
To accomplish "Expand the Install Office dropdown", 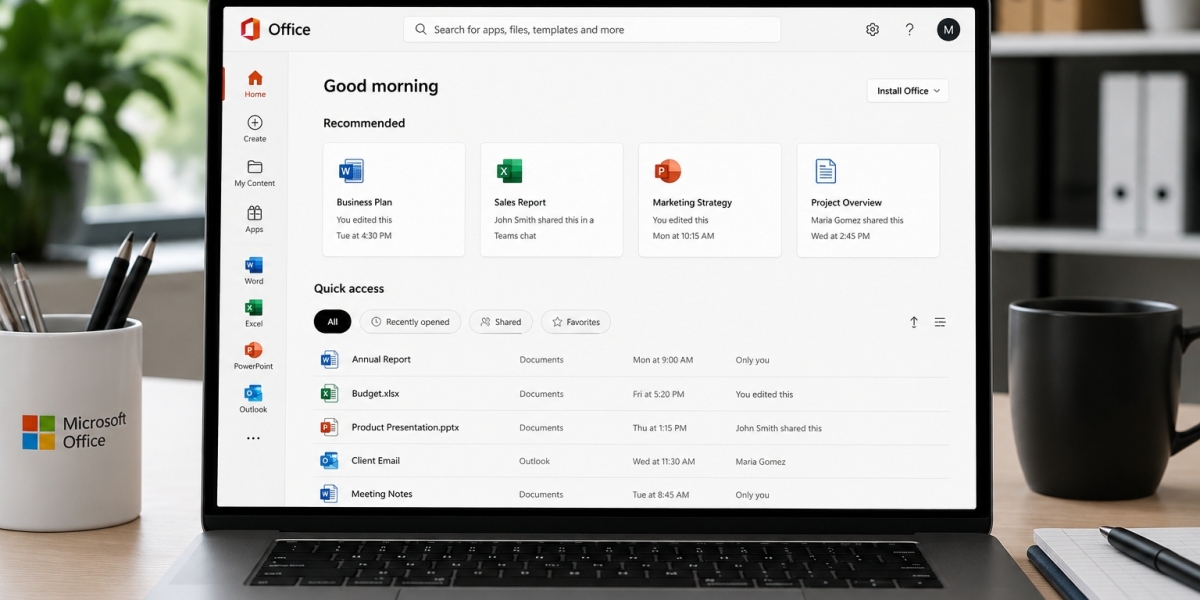I will pyautogui.click(x=908, y=91).
